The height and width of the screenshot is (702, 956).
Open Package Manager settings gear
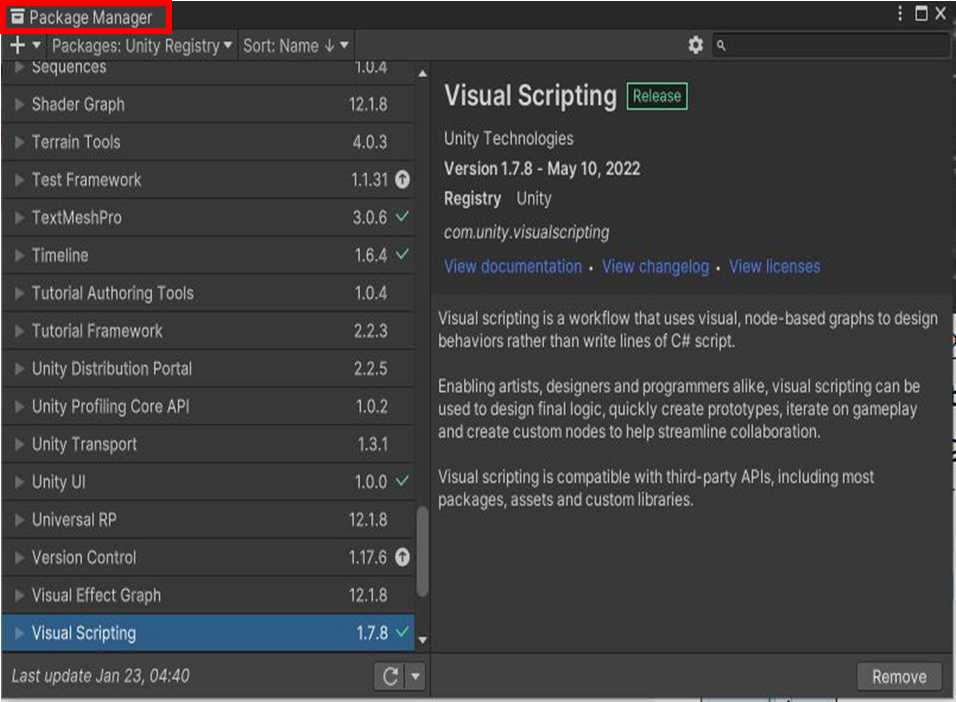[696, 45]
